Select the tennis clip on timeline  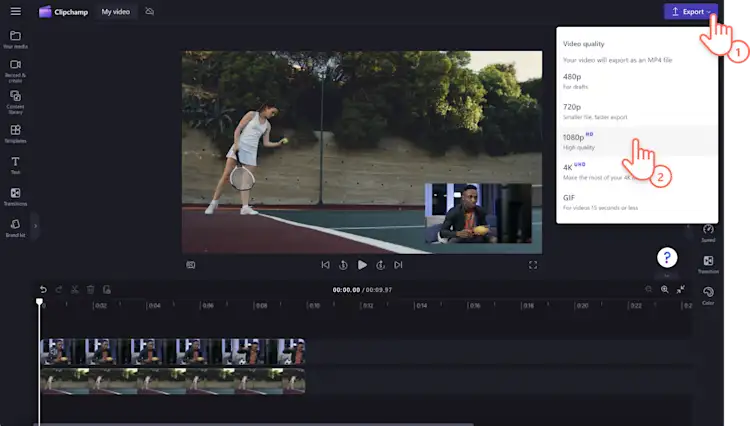(x=173, y=381)
